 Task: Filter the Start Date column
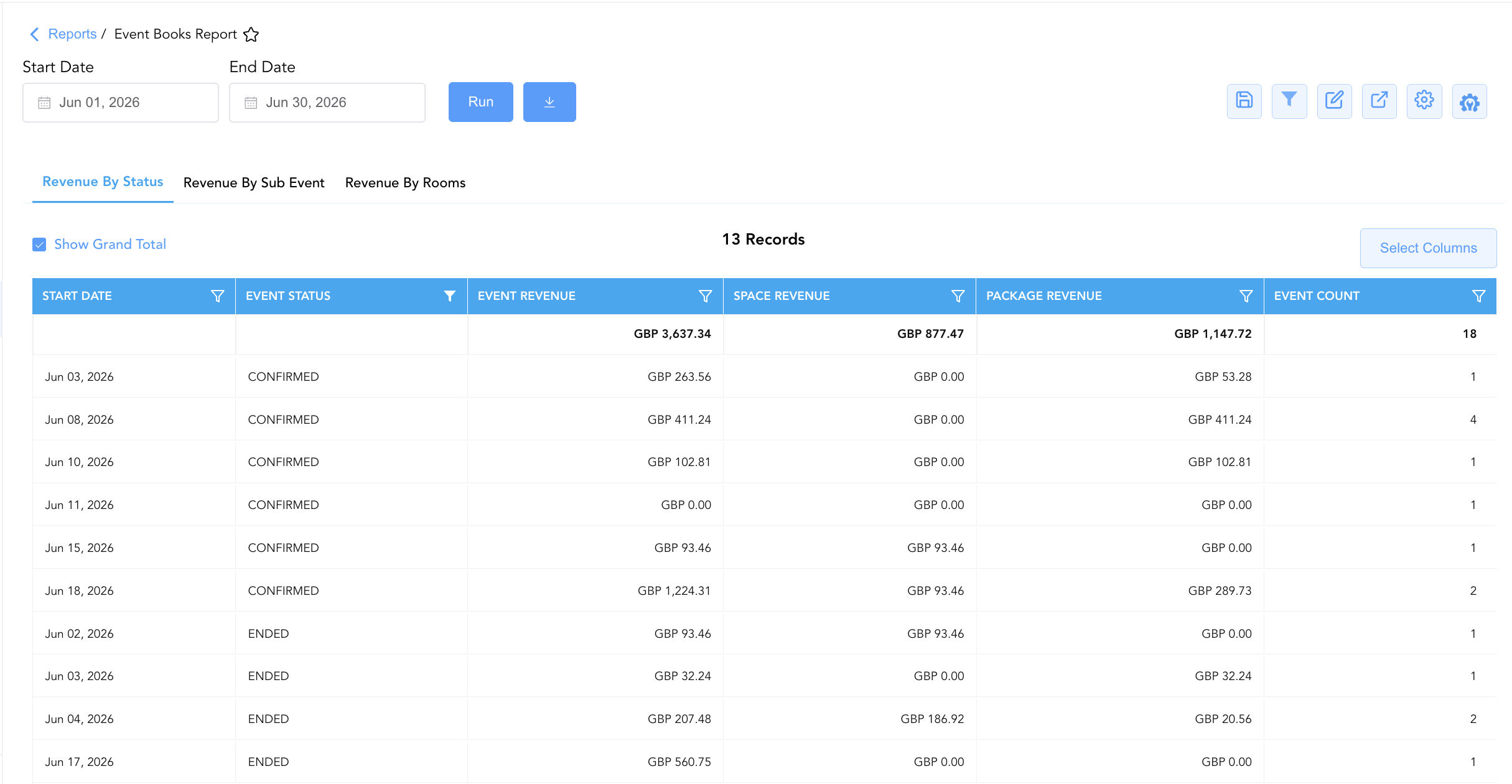(217, 296)
